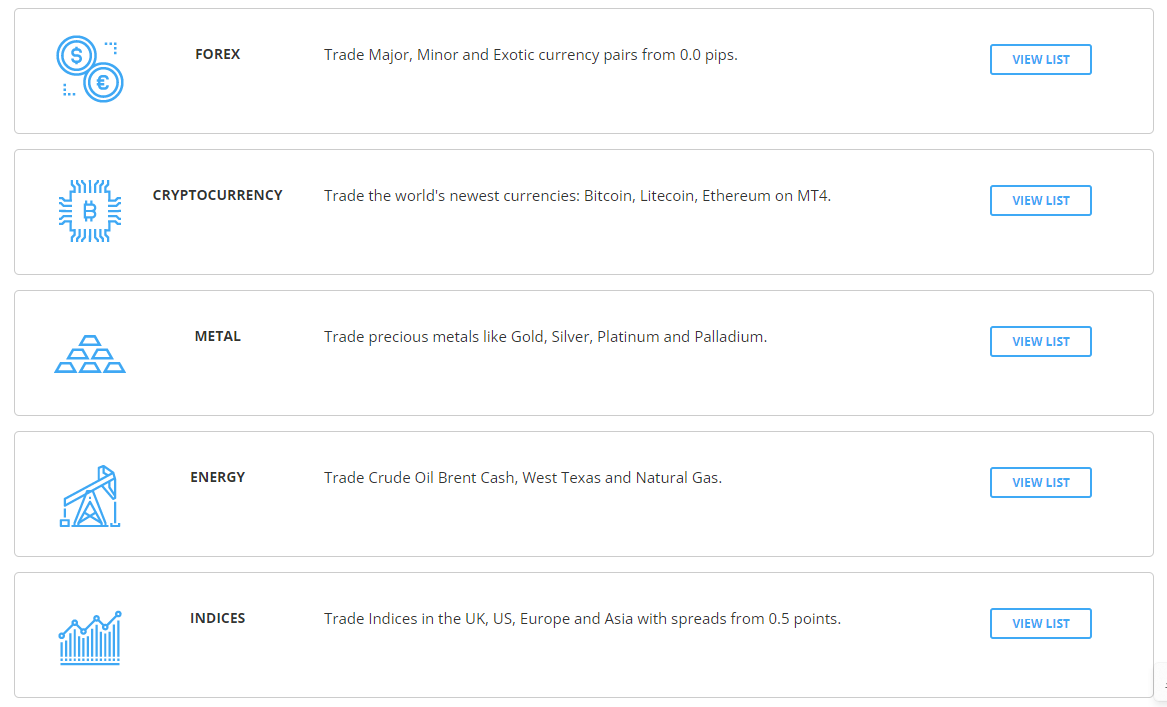The image size is (1167, 707).
Task: Select the FOREX heading label
Action: pyautogui.click(x=218, y=54)
